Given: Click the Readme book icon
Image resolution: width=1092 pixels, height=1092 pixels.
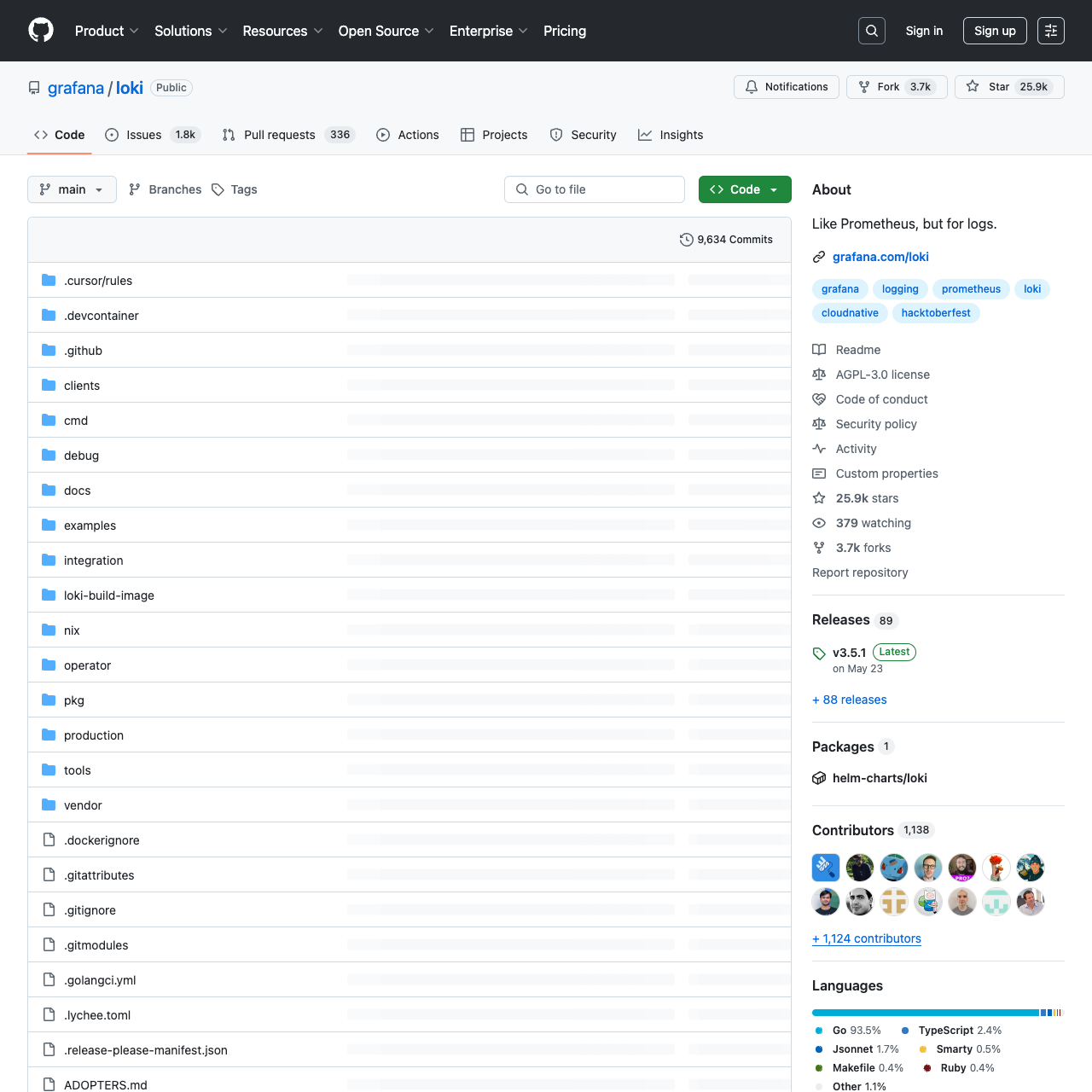Looking at the screenshot, I should [819, 350].
